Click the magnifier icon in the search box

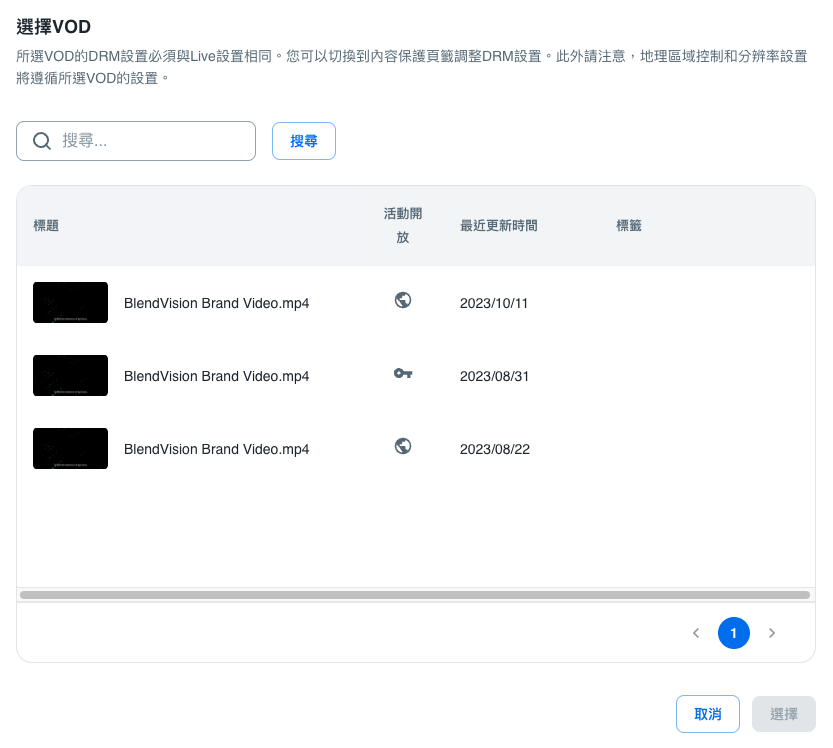[x=42, y=141]
